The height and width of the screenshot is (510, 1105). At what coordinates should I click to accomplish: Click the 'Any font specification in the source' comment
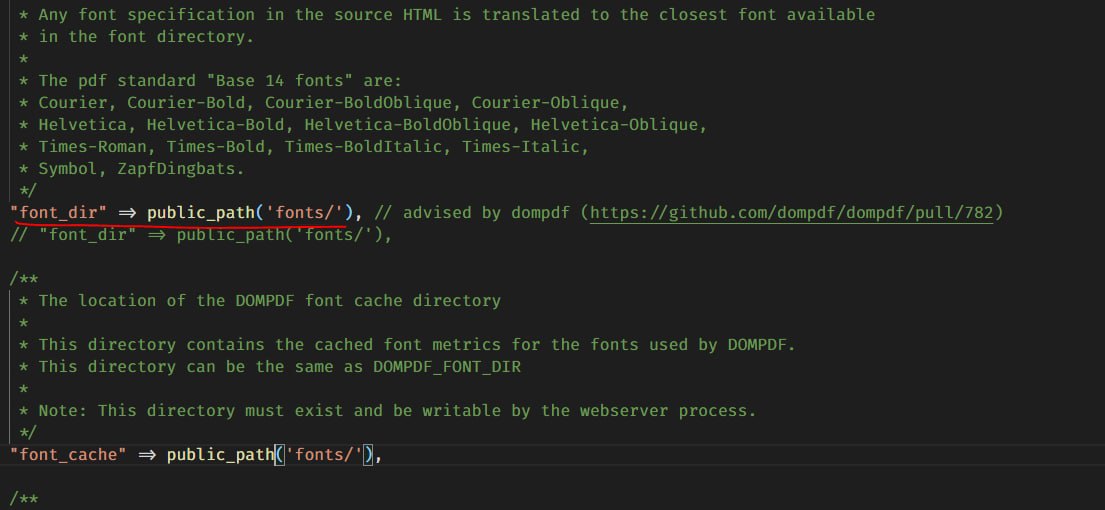[x=456, y=14]
